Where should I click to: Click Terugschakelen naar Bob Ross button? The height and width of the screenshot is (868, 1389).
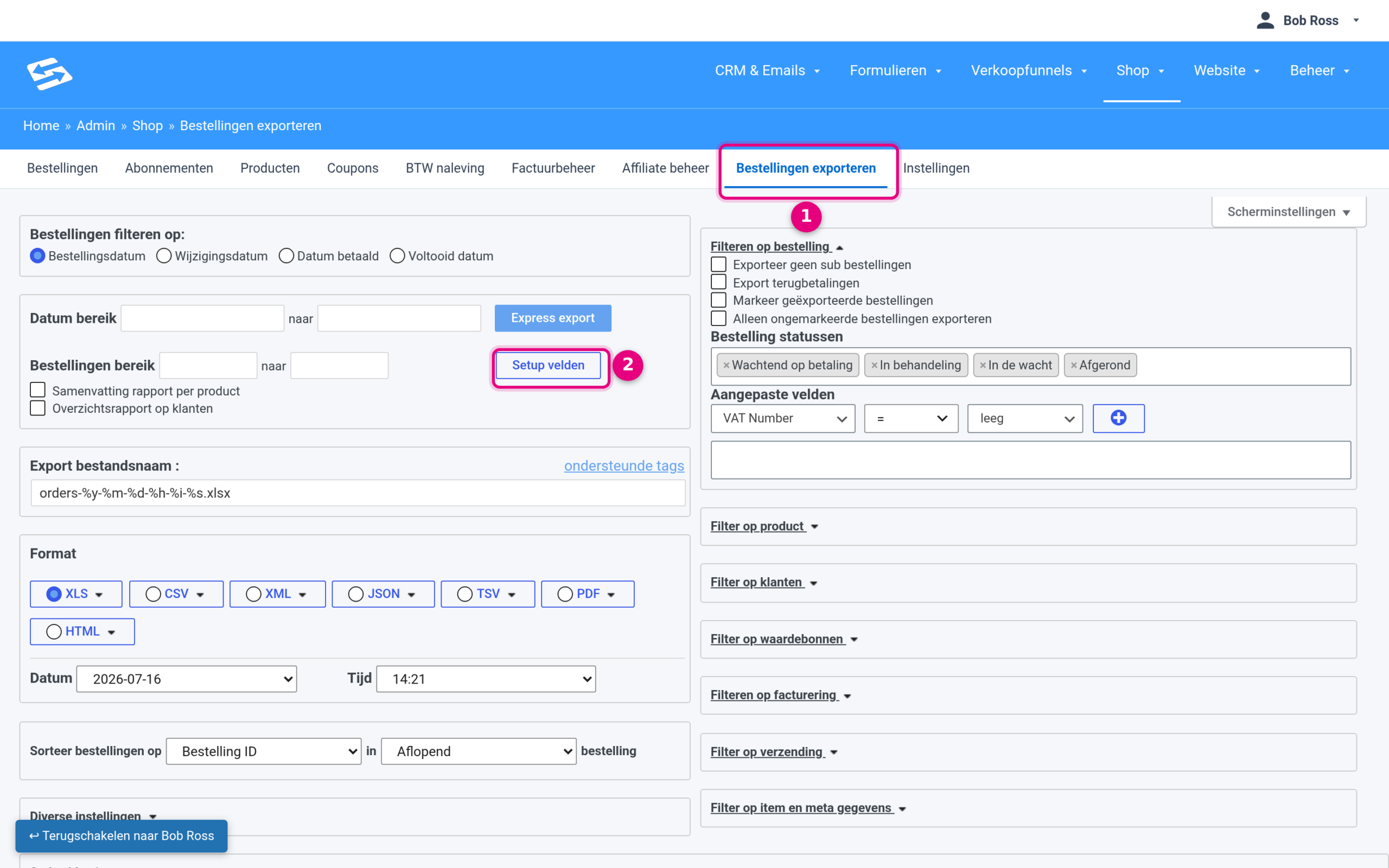[x=121, y=836]
